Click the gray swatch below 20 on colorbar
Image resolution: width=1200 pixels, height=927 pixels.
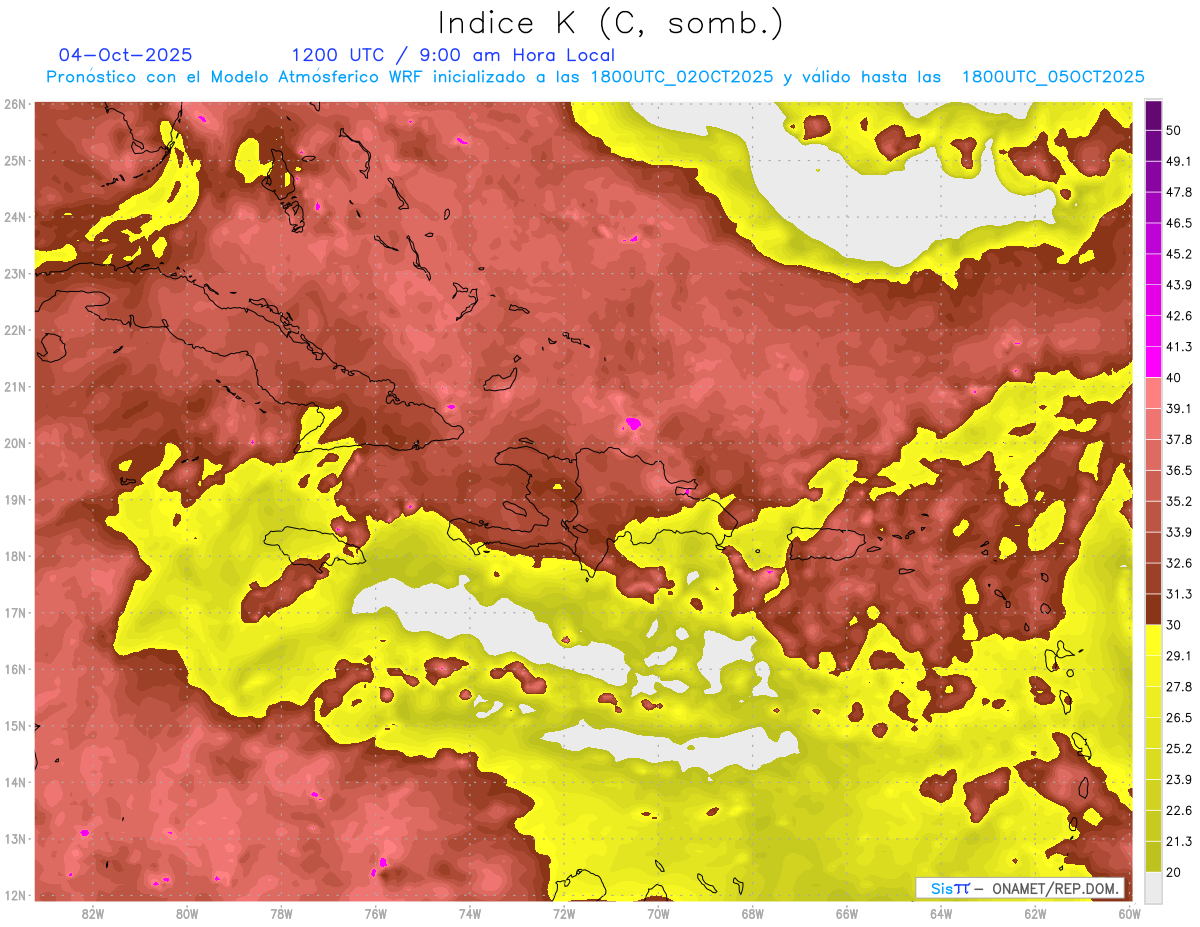[x=1153, y=888]
